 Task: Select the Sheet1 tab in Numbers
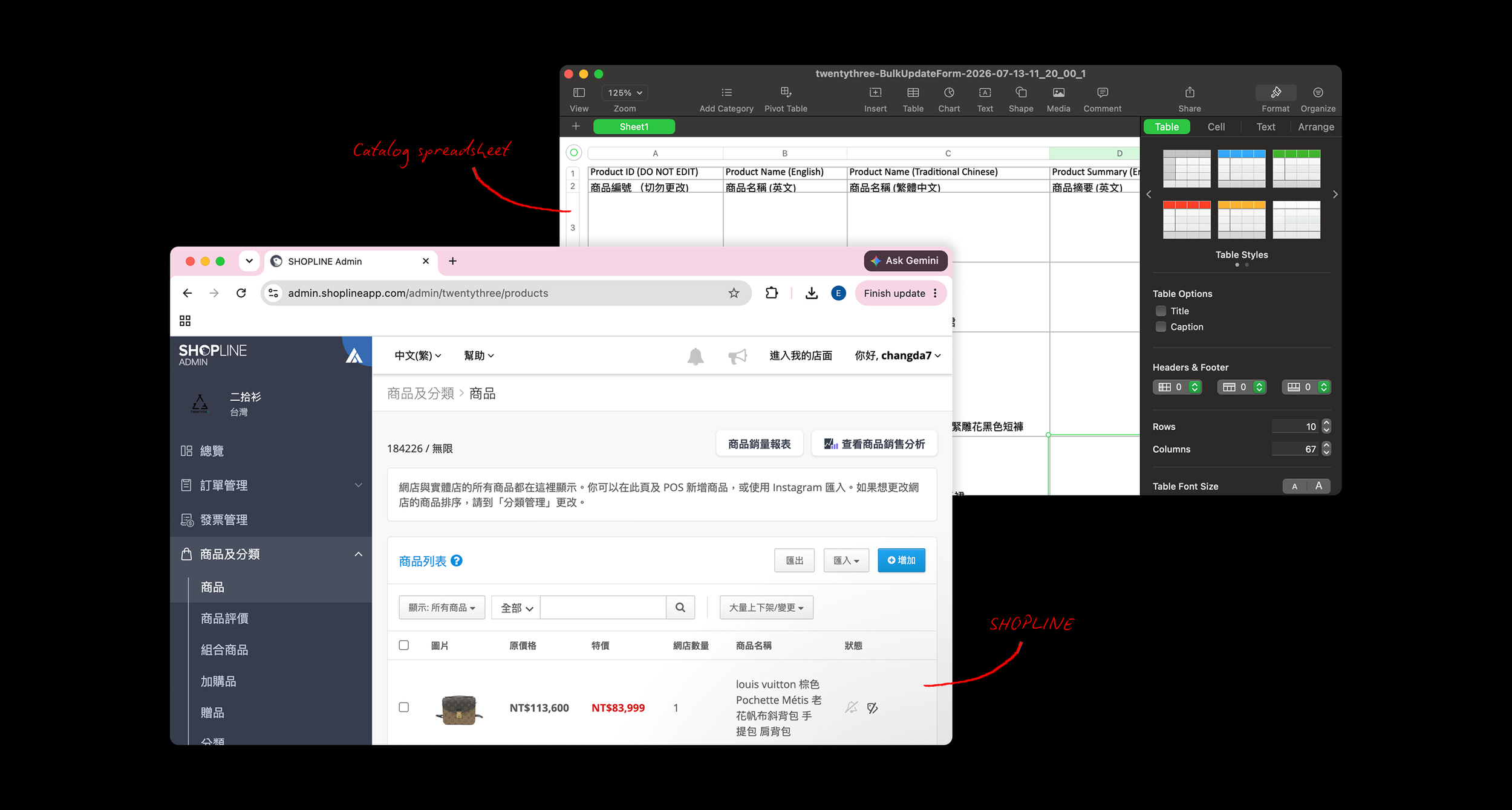(634, 126)
